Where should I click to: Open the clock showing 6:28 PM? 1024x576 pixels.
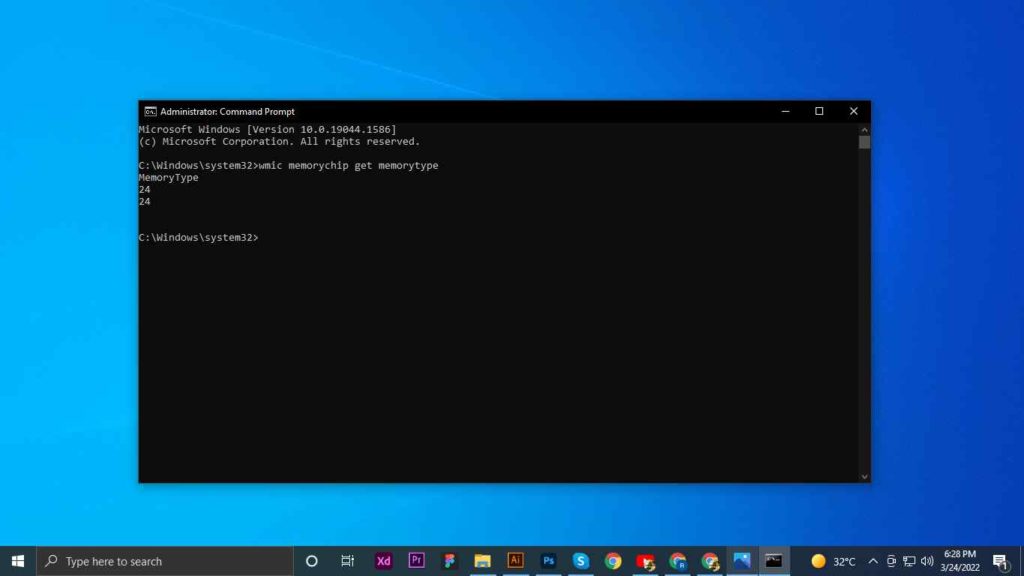coord(960,561)
